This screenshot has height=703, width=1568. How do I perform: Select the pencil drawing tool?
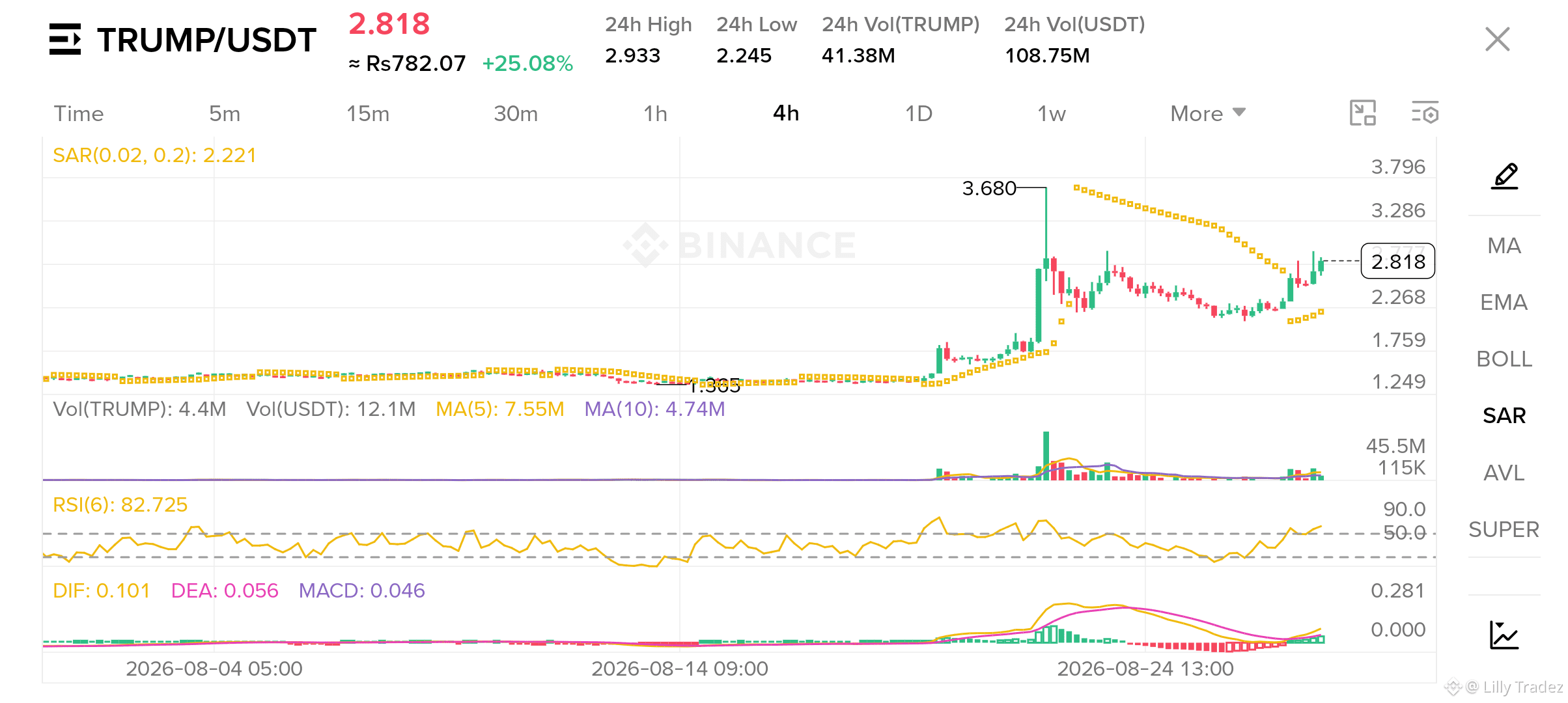[x=1505, y=176]
